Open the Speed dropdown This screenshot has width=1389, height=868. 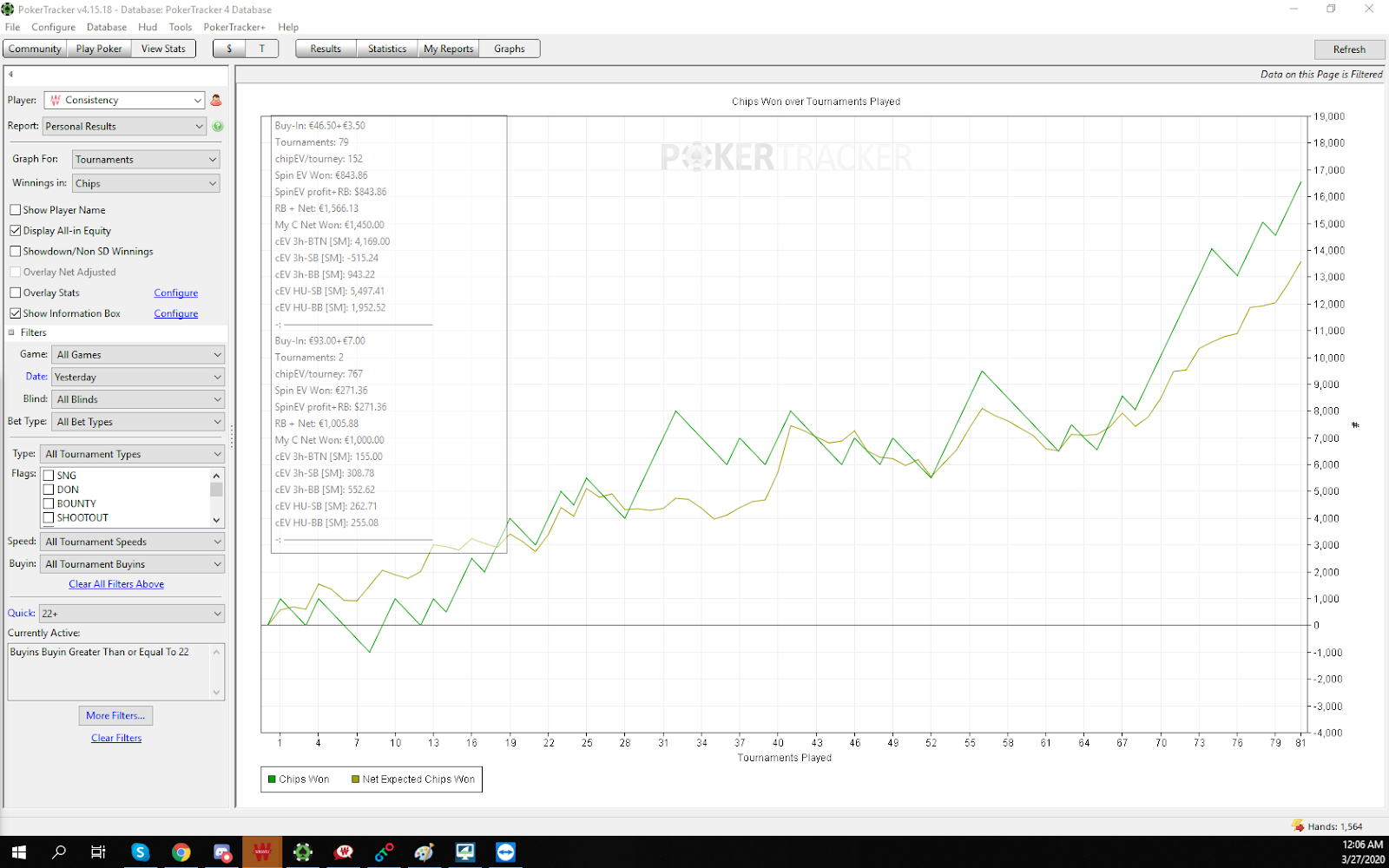pyautogui.click(x=133, y=542)
